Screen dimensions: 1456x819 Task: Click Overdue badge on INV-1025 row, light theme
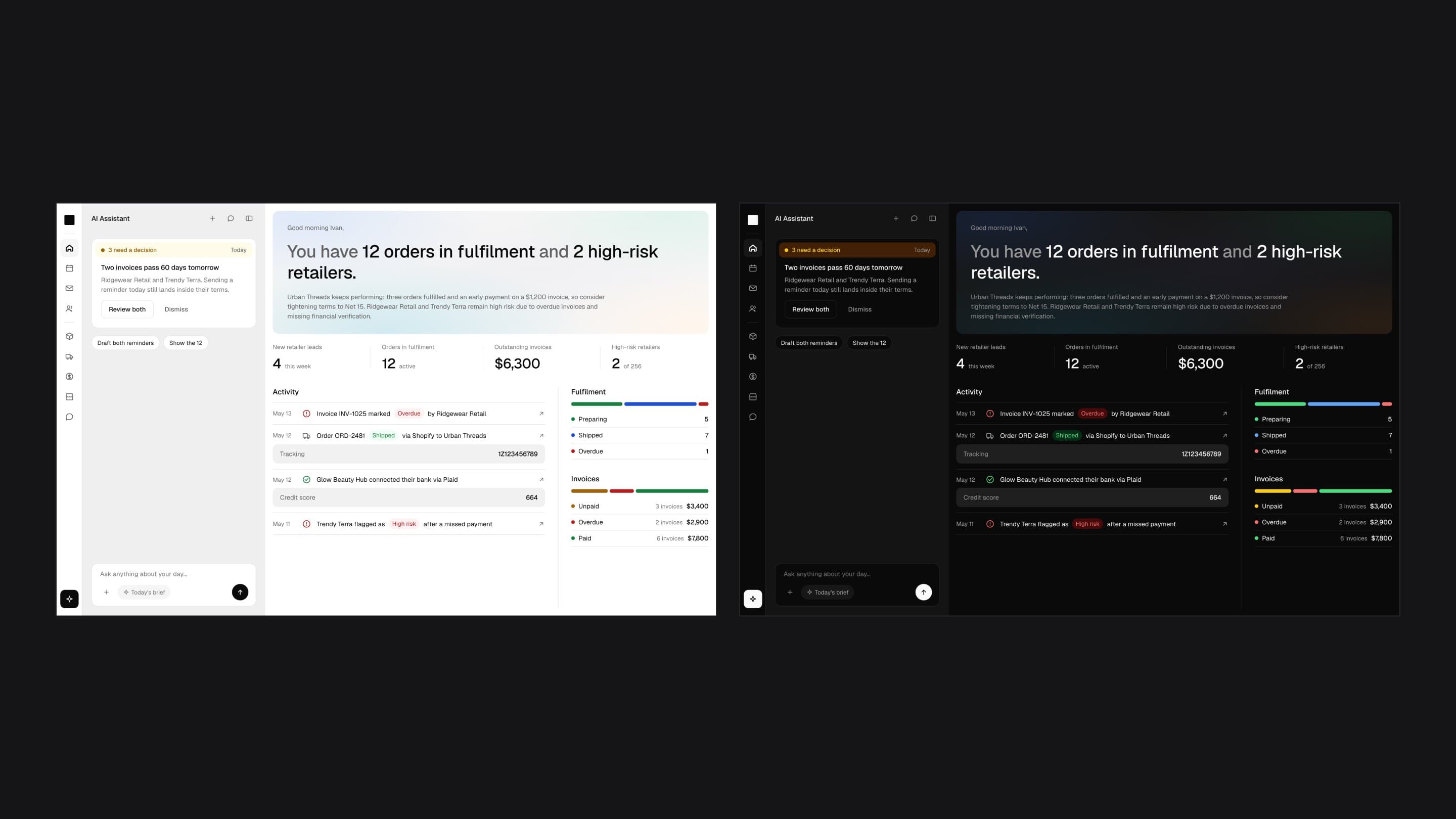[408, 413]
